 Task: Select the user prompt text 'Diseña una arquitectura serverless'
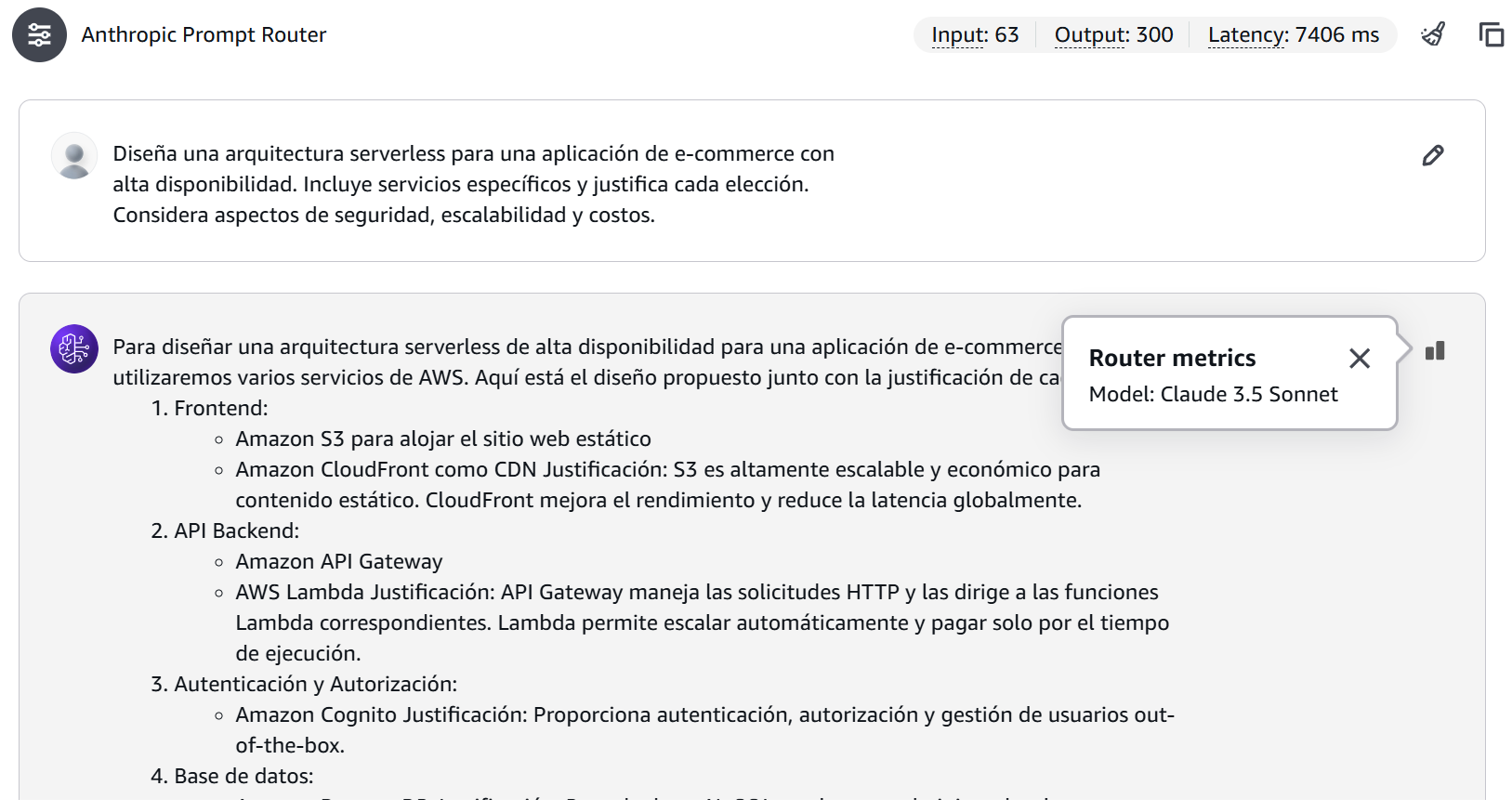coord(280,153)
